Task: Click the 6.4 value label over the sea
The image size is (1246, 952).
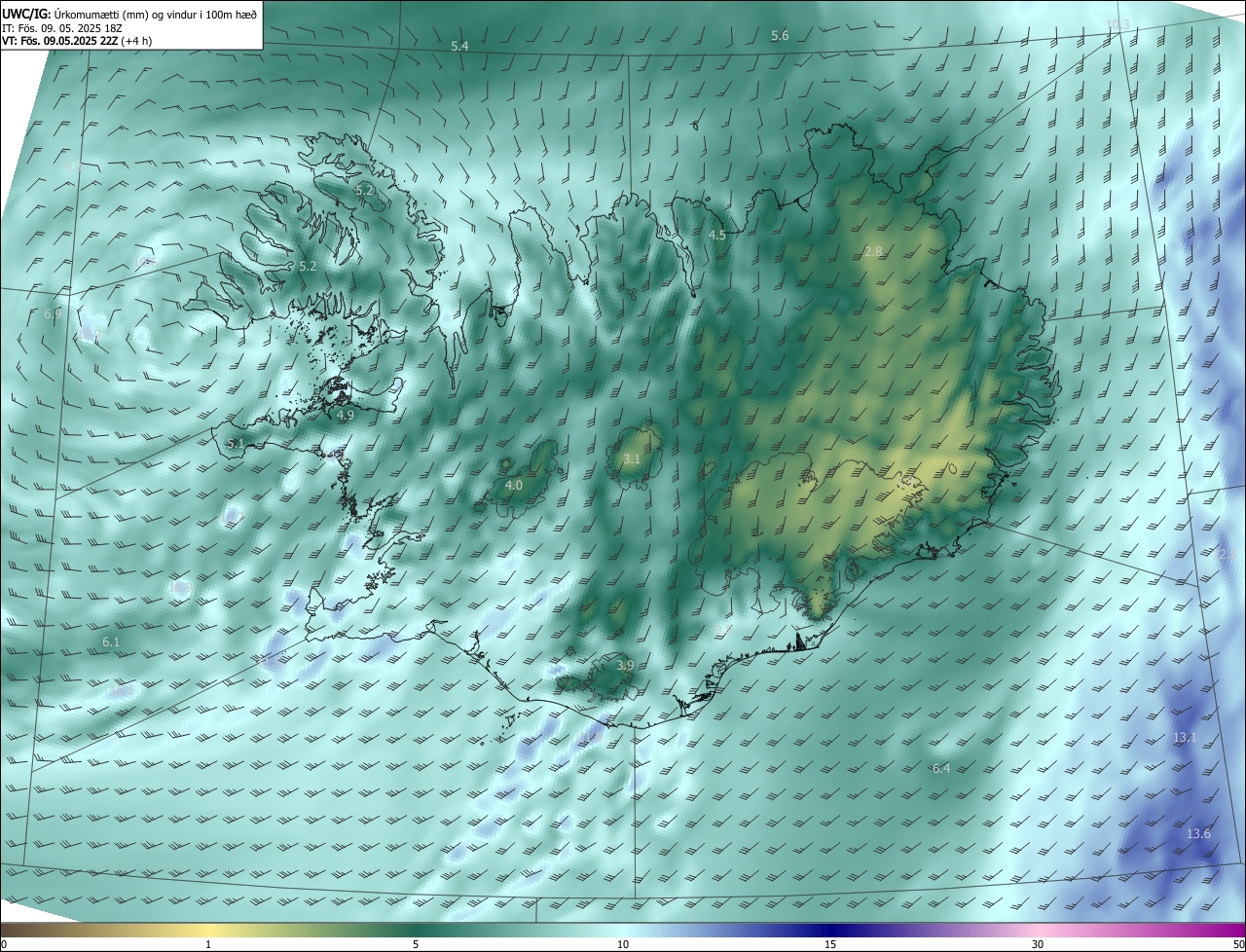Action: (940, 769)
